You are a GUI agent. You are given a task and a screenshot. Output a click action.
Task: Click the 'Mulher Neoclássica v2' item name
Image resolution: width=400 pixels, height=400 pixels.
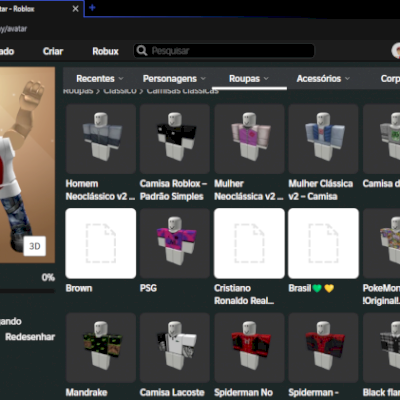click(x=249, y=190)
